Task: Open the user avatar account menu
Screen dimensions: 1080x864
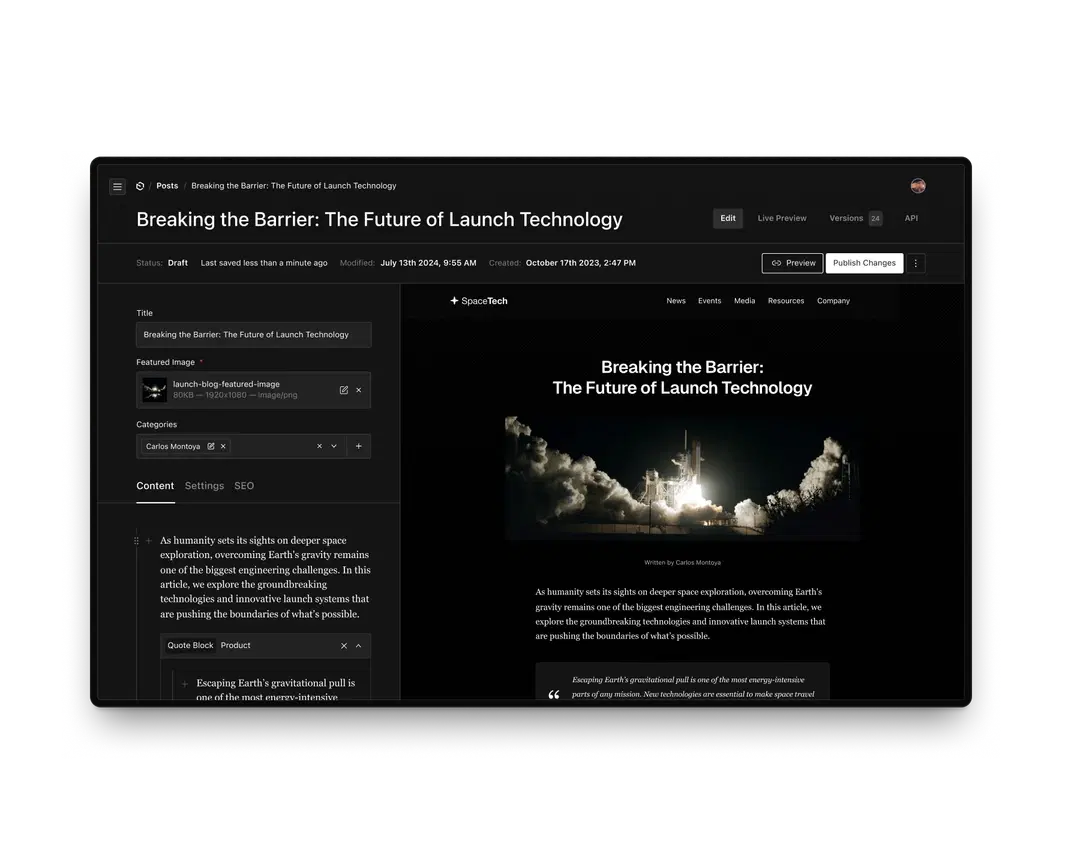Action: (x=918, y=186)
